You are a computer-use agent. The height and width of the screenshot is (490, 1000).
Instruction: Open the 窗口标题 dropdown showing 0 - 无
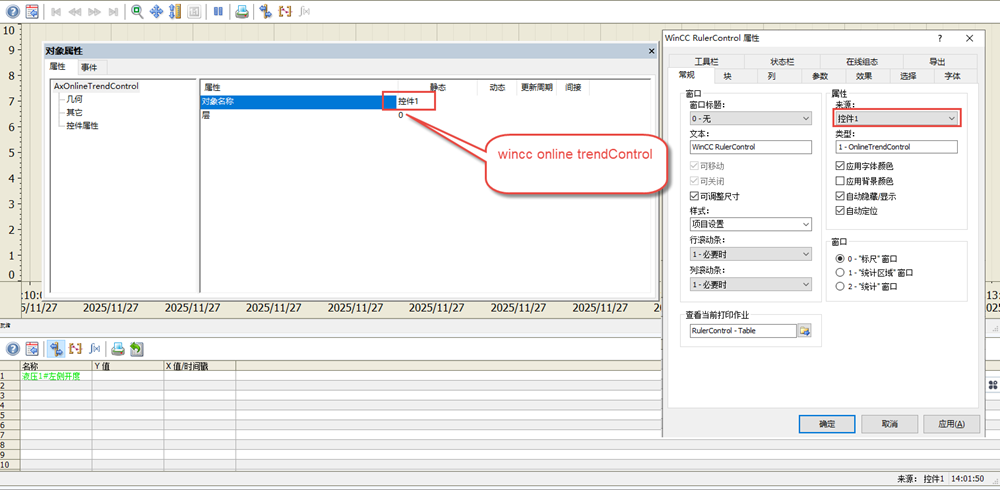tap(750, 118)
